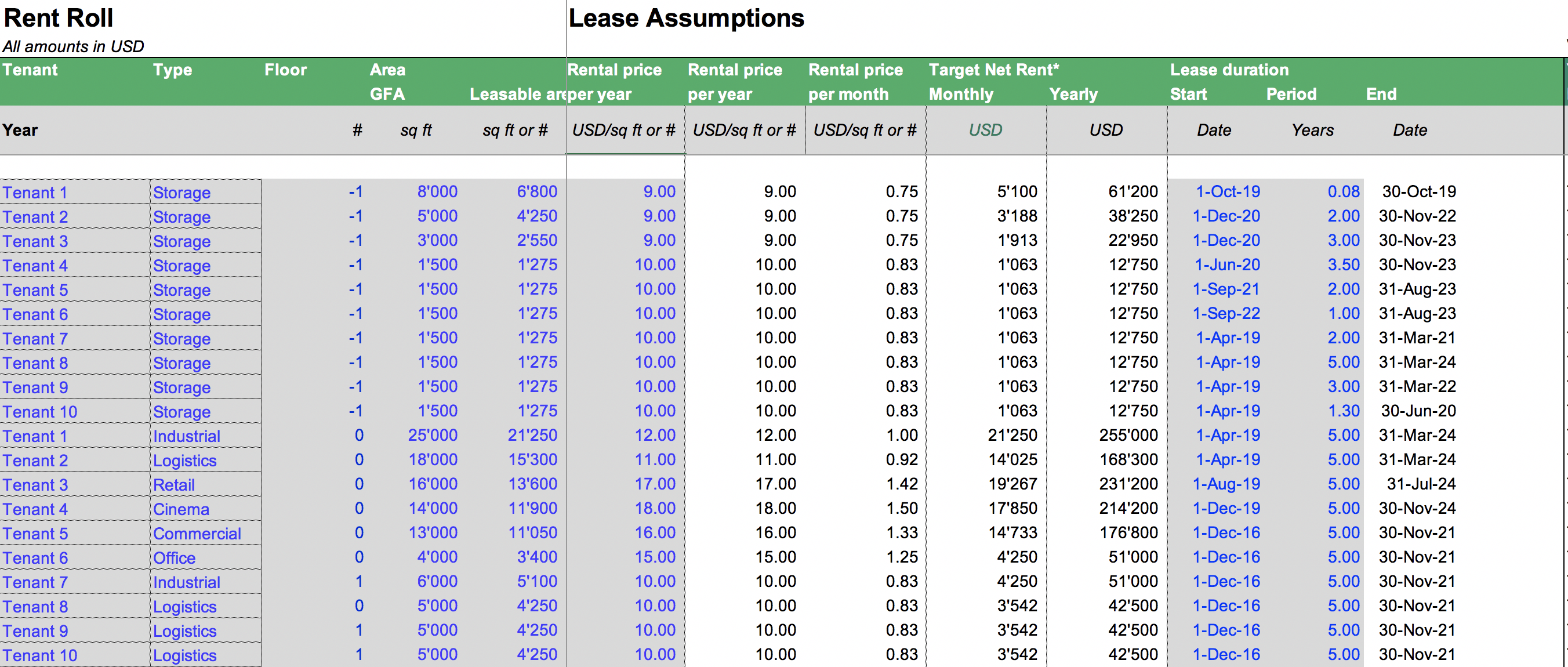Select yearly rent cell 231'200
Image resolution: width=1568 pixels, height=667 pixels.
[1128, 484]
